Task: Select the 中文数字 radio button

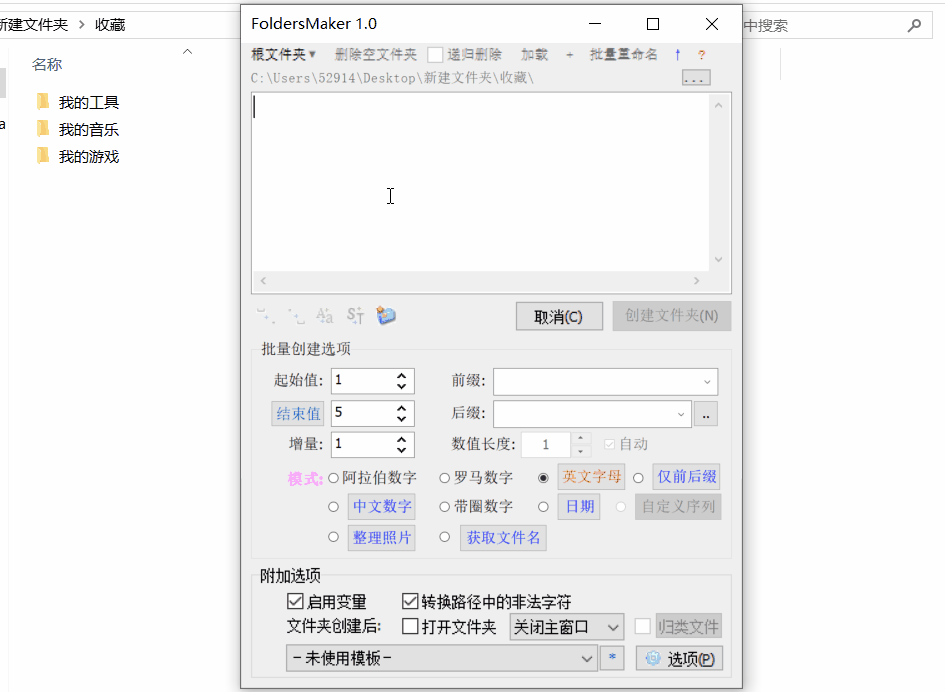Action: [x=333, y=507]
